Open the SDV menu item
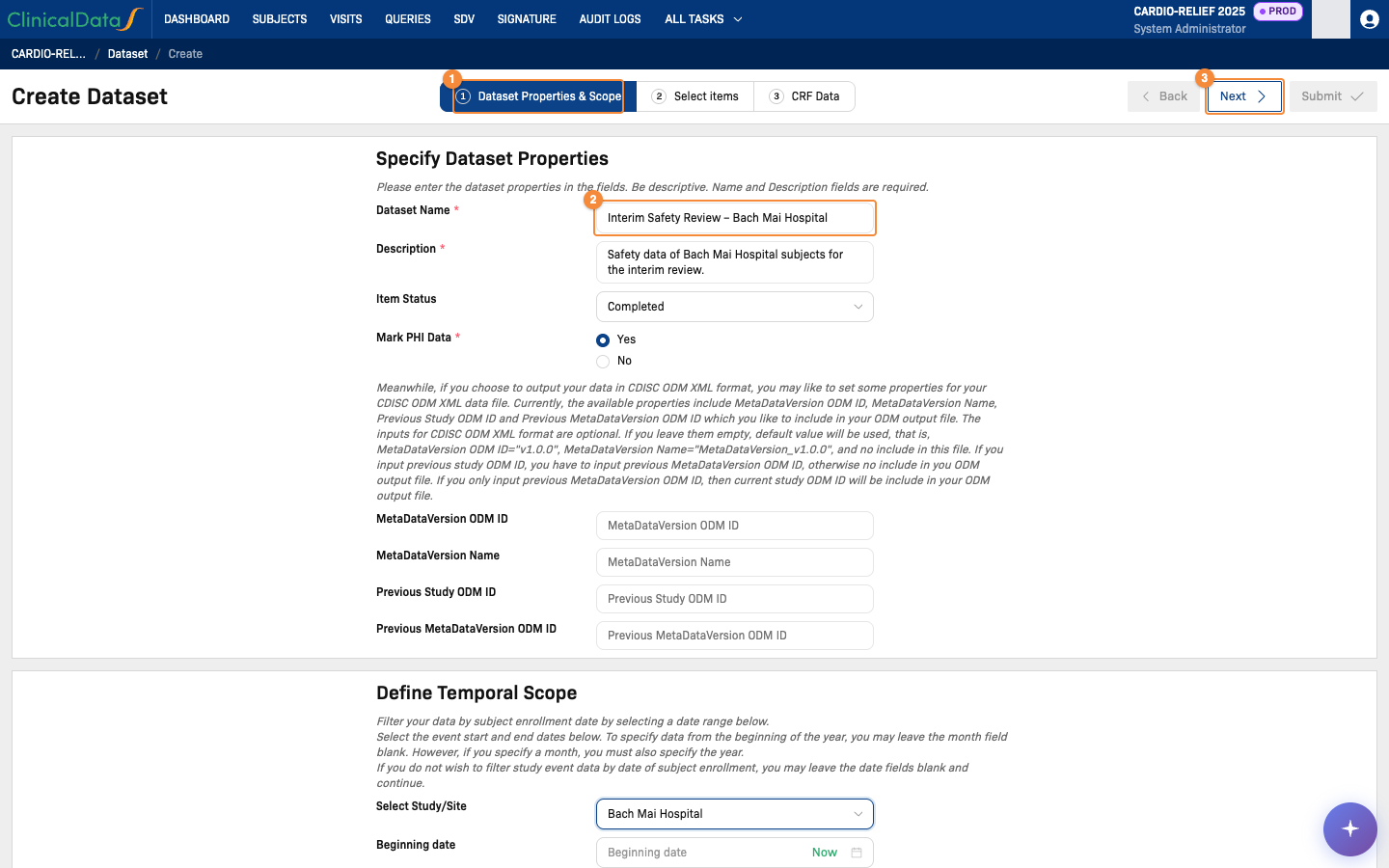The width and height of the screenshot is (1389, 868). [464, 19]
